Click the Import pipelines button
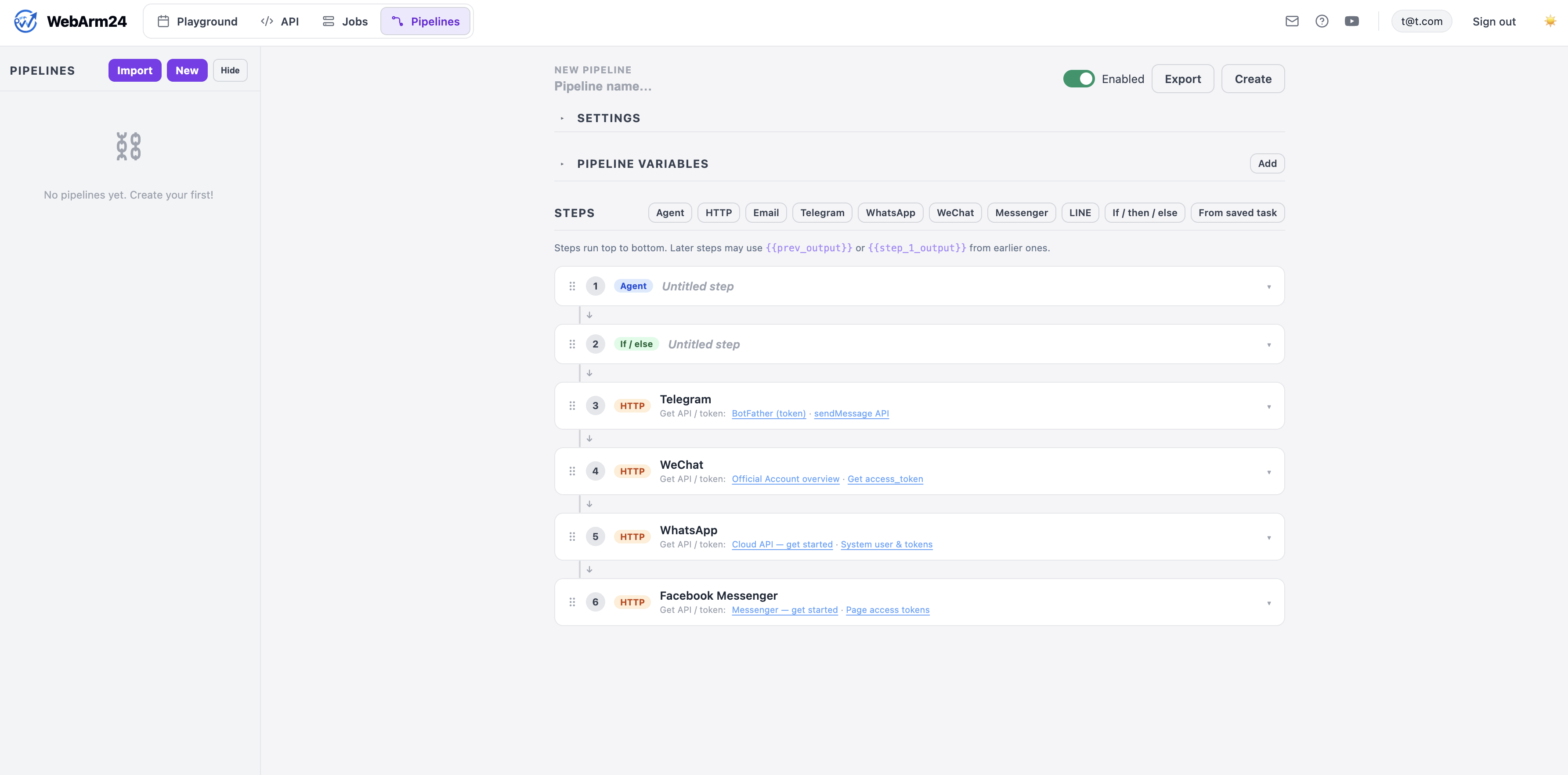The height and width of the screenshot is (775, 1568). pos(134,70)
